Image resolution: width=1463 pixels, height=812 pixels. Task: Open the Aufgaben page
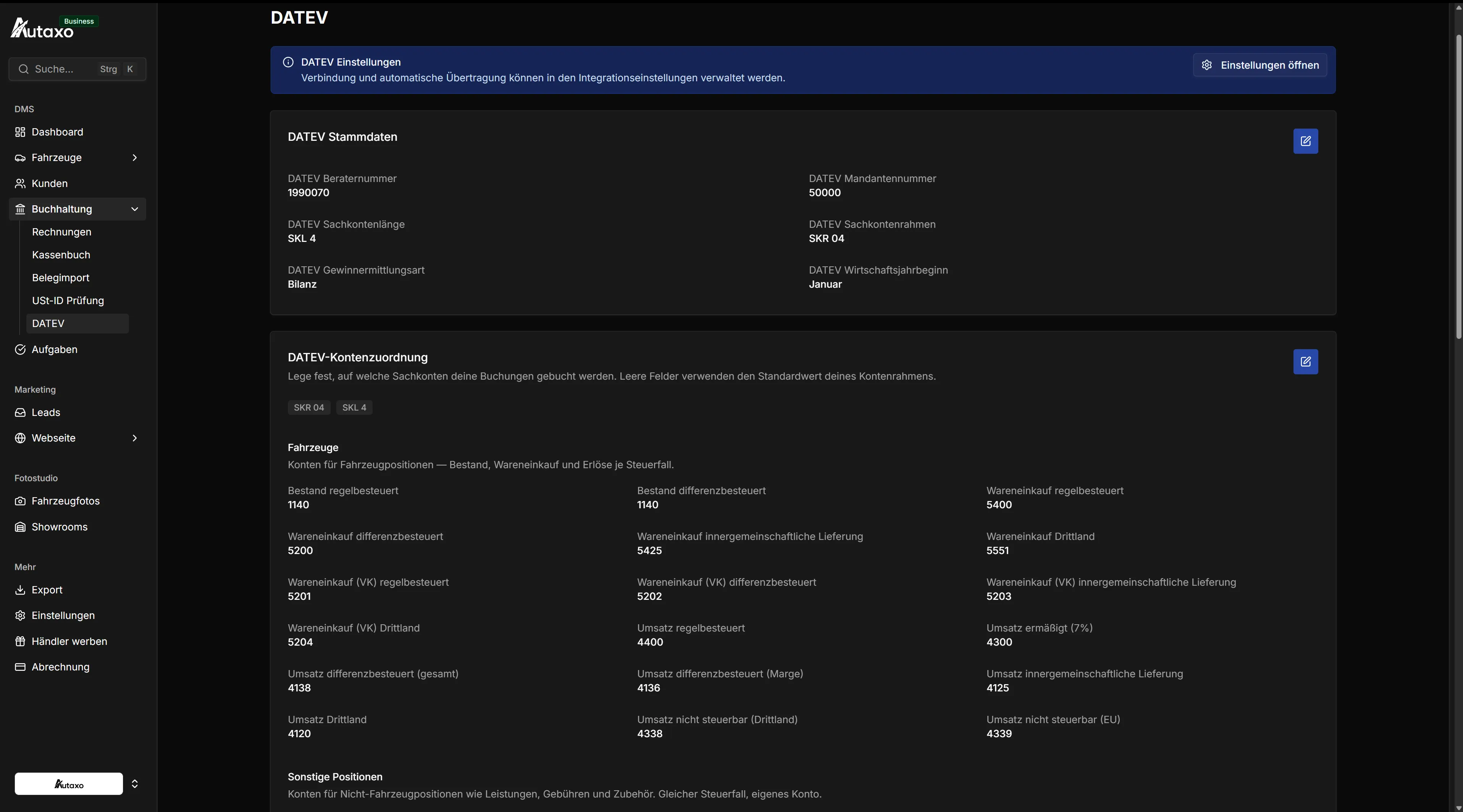(x=77, y=350)
